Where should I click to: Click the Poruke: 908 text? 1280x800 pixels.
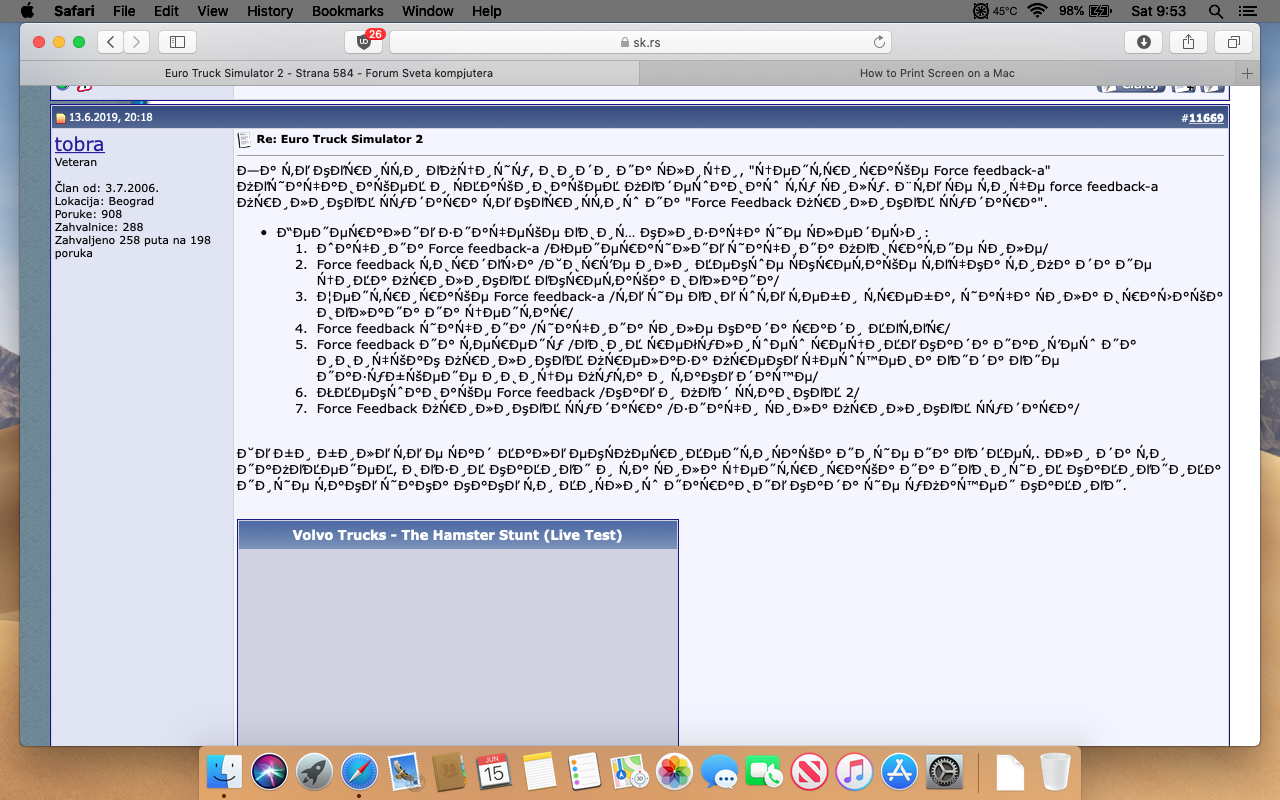tap(88, 214)
